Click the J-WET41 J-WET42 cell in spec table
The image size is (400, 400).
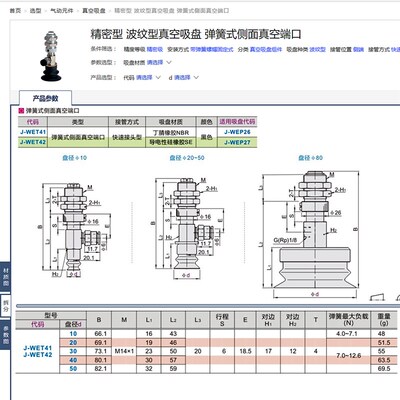point(38,351)
